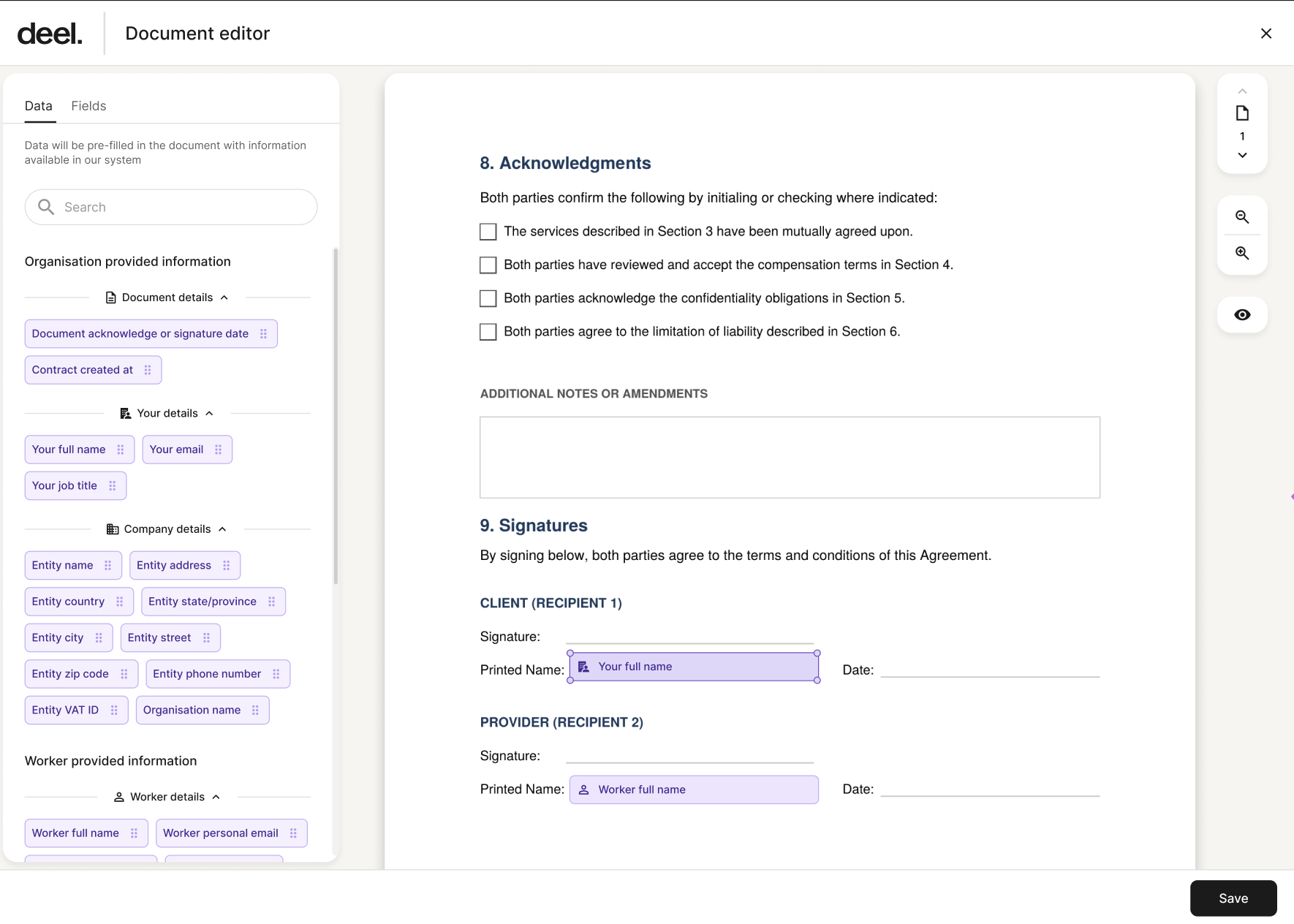Switch to the Fields tab
Image resolution: width=1294 pixels, height=924 pixels.
pyautogui.click(x=88, y=106)
